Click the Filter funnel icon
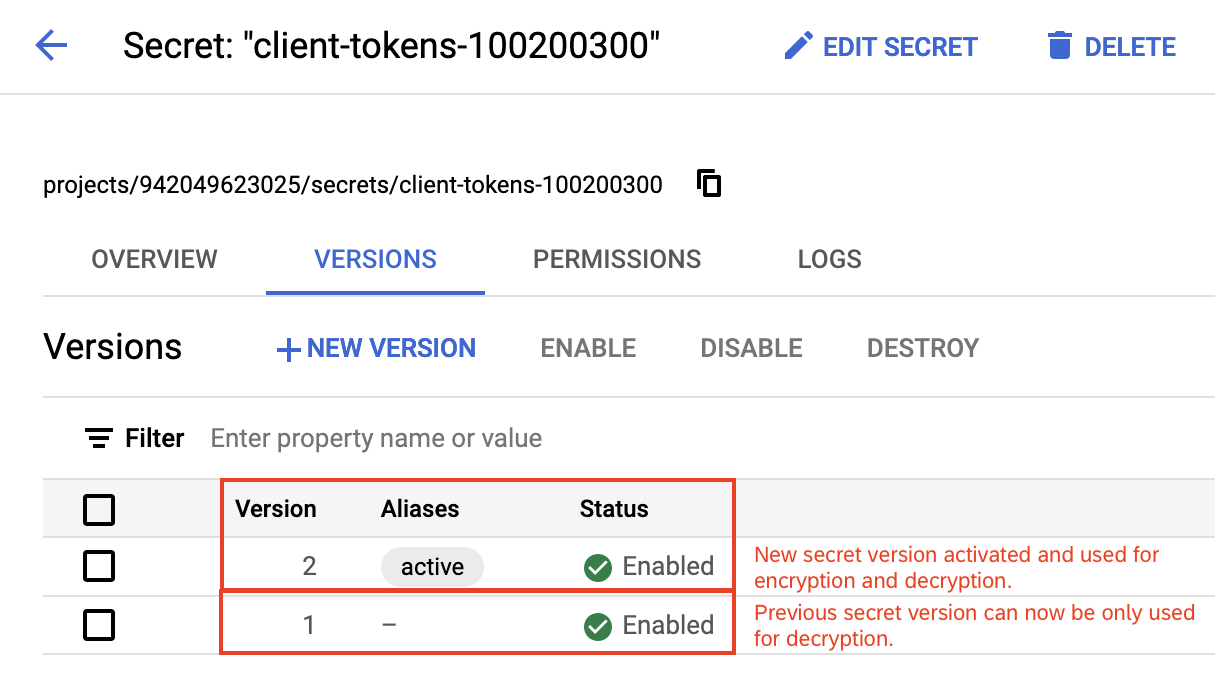The image size is (1215, 681). coord(97,438)
